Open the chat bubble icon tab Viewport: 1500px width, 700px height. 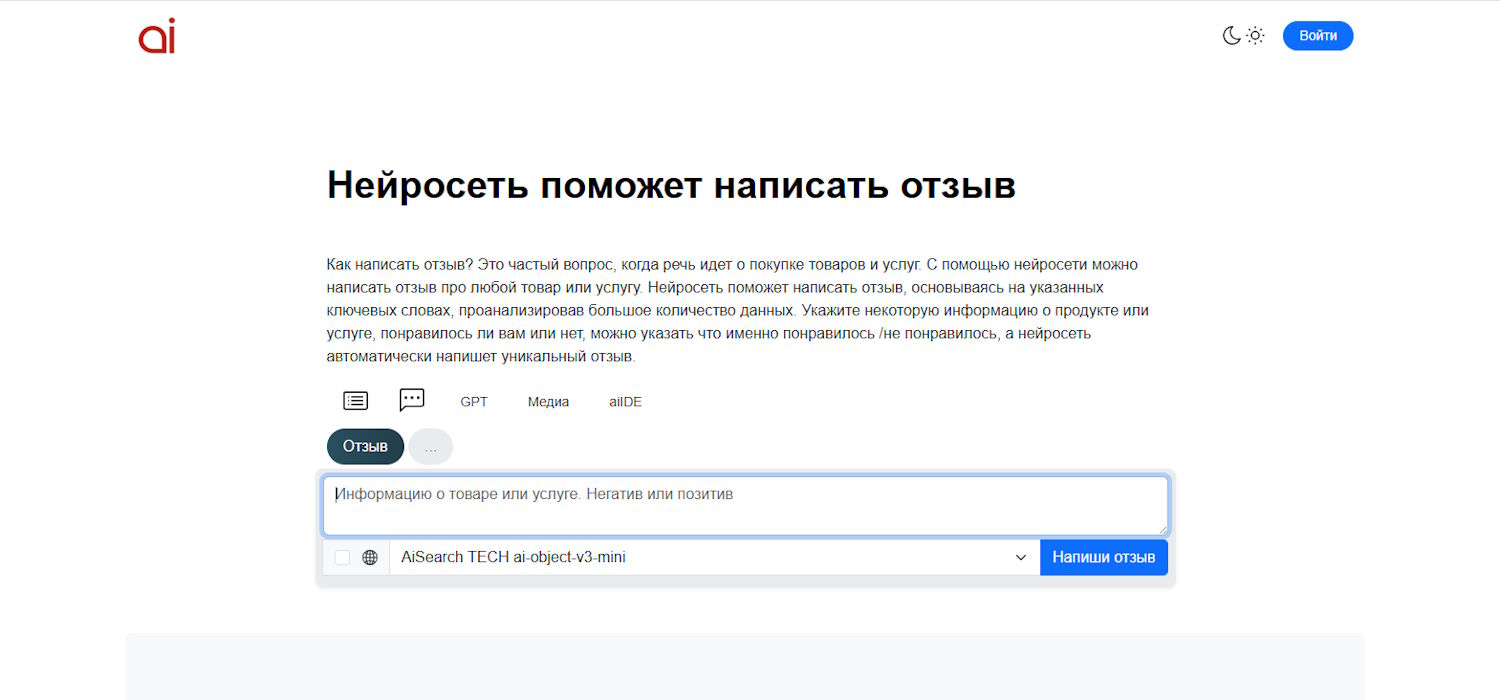(x=412, y=400)
